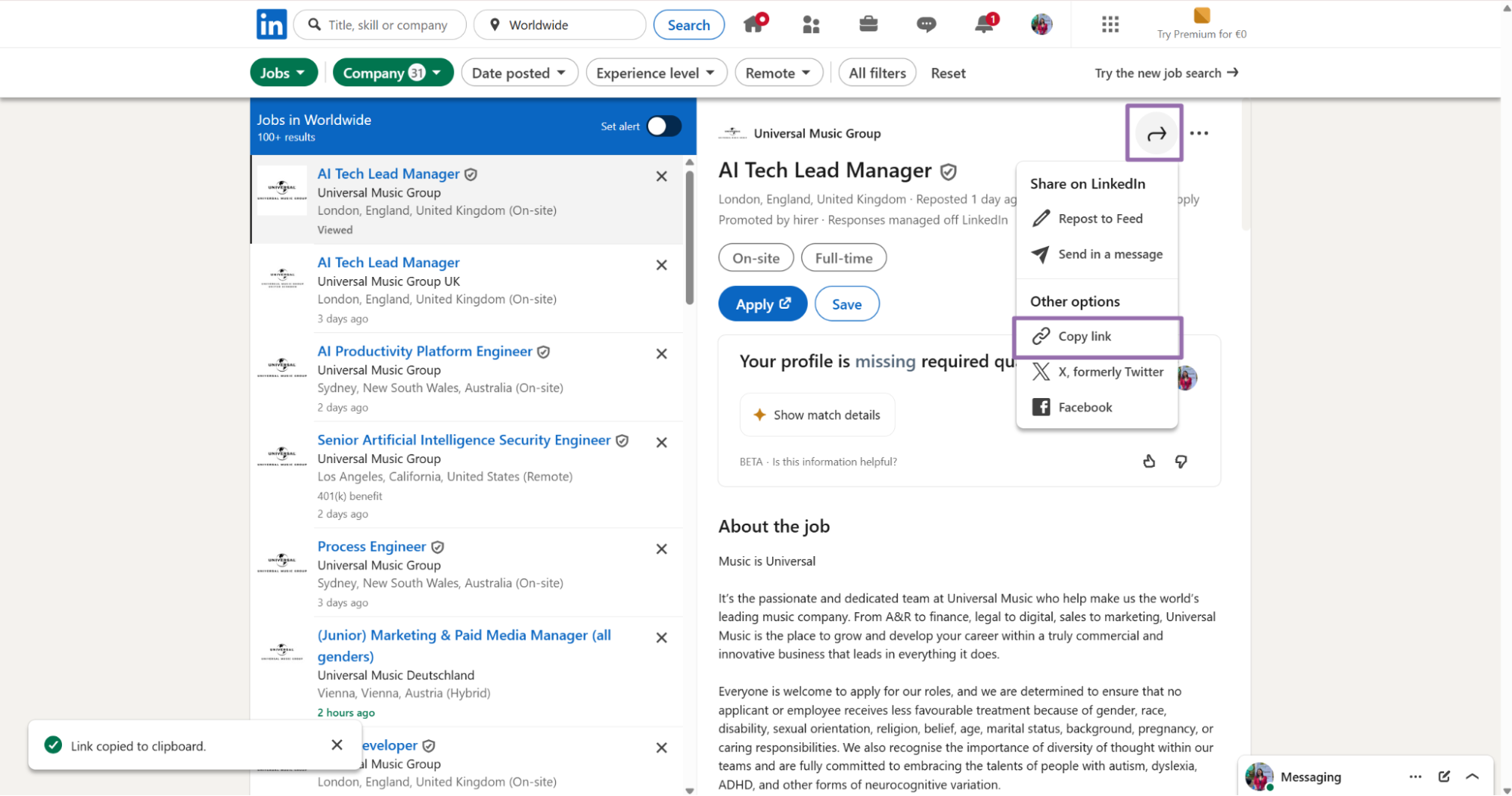Dismiss the Process Engineer job
This screenshot has height=796, width=1512.
click(661, 549)
